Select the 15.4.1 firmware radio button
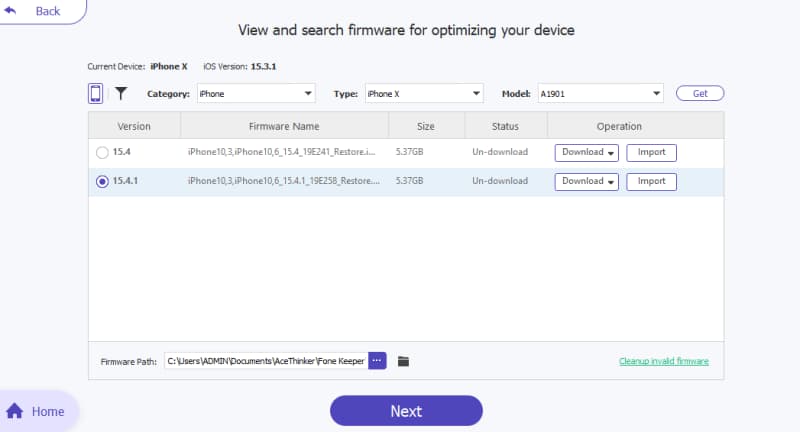Screen dimensions: 800x432 [102, 181]
